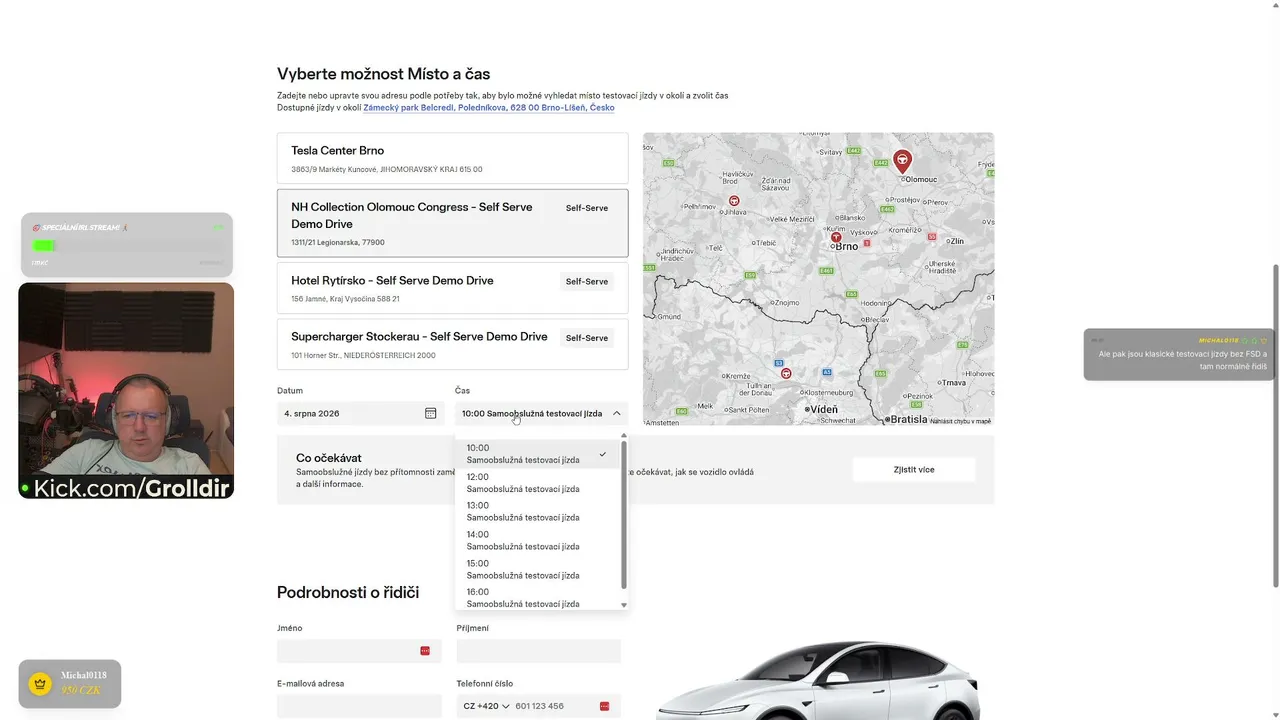Click Nahlásit chybu v mapě link
This screenshot has height=720, width=1280.
961,421
